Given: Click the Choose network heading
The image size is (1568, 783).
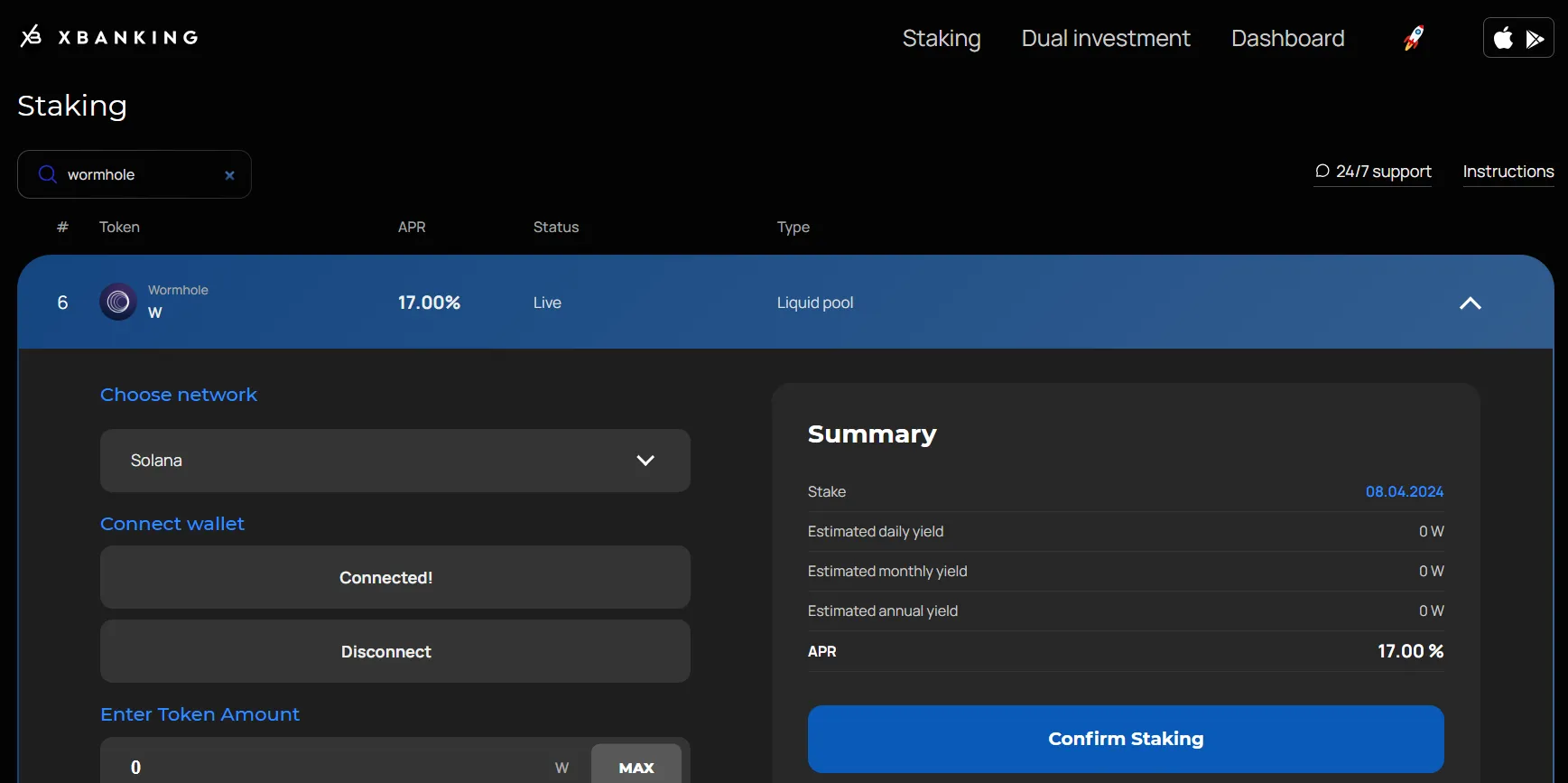Looking at the screenshot, I should click(x=179, y=395).
